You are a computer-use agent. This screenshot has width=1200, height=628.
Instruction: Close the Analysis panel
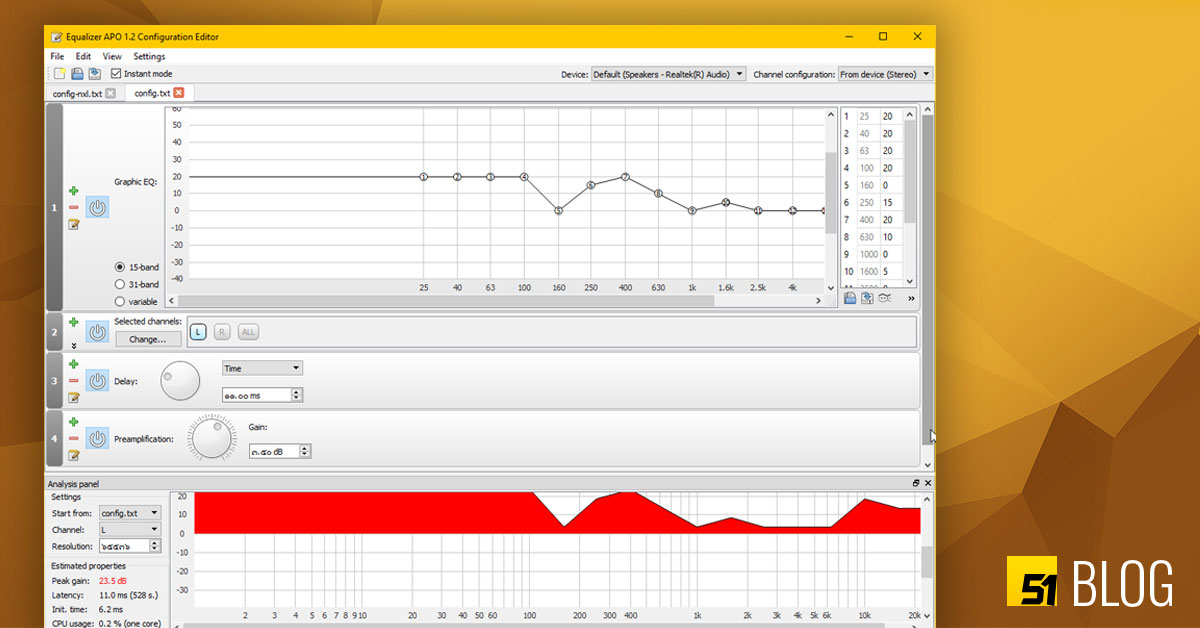[927, 483]
